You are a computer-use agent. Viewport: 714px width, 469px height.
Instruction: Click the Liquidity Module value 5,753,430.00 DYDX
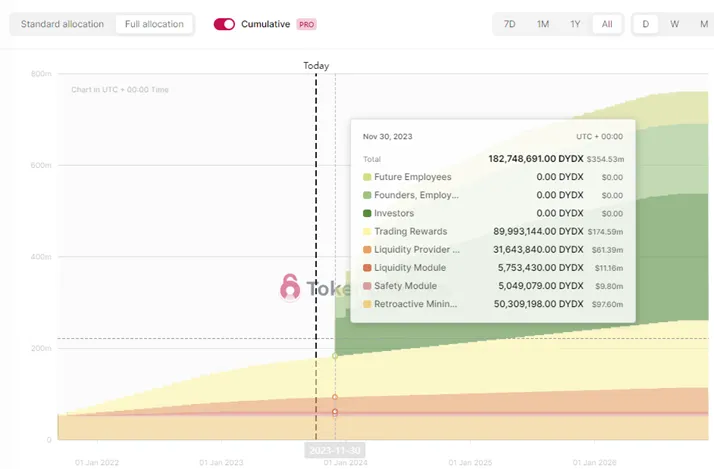click(x=541, y=268)
